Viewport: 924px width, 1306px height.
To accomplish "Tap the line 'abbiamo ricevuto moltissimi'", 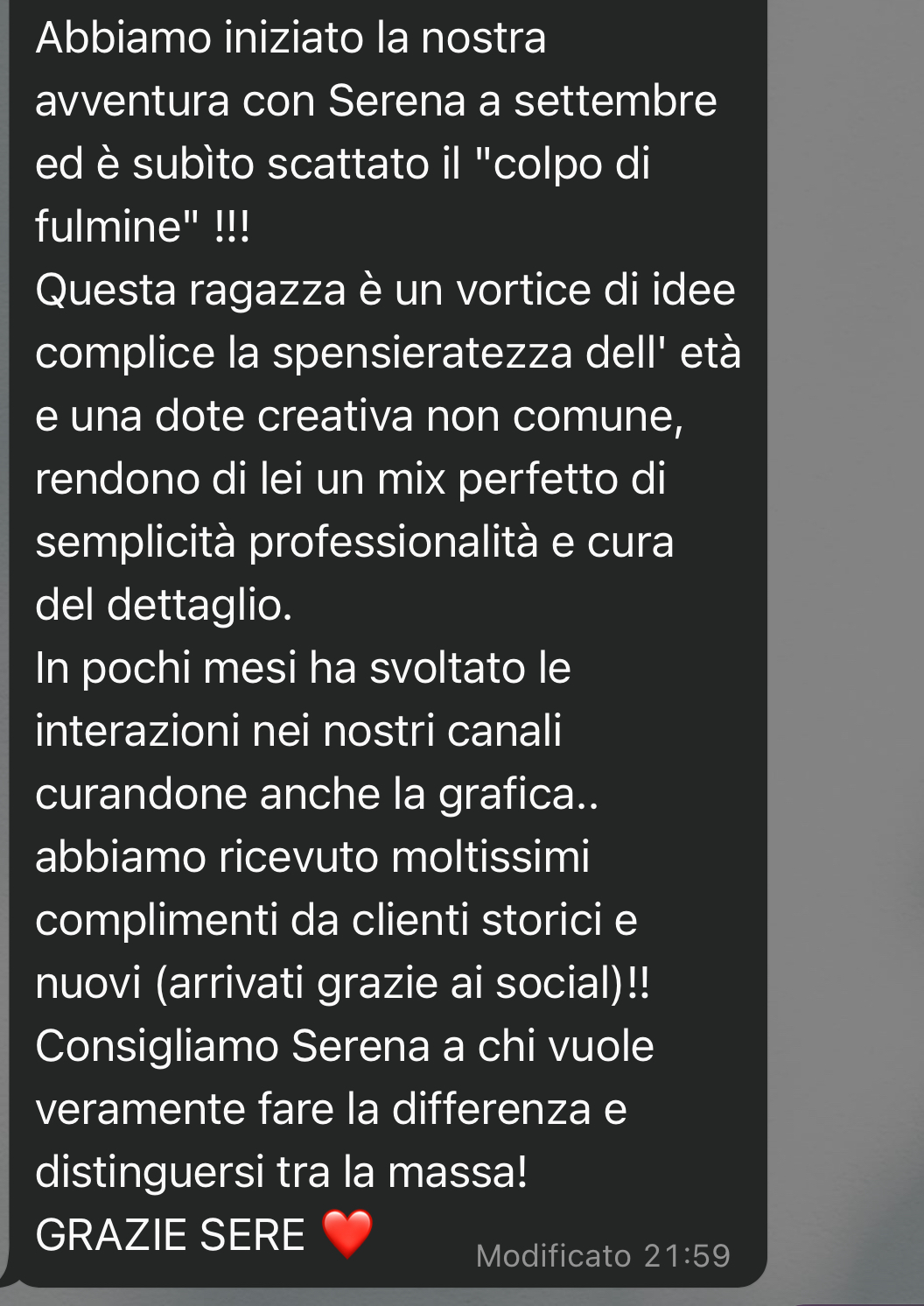I will 312,857.
